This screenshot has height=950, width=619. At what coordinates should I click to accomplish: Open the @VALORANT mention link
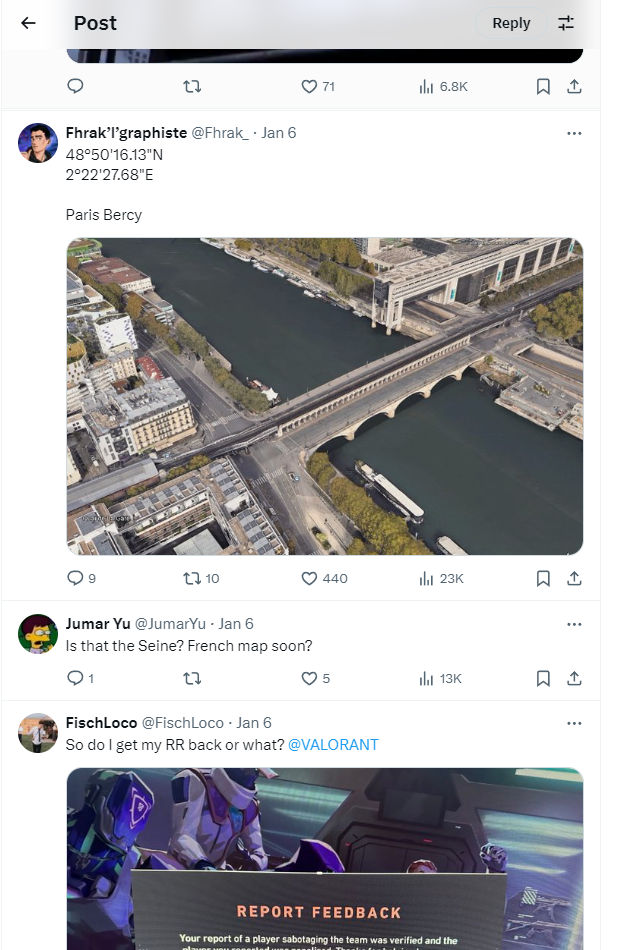pyautogui.click(x=334, y=745)
